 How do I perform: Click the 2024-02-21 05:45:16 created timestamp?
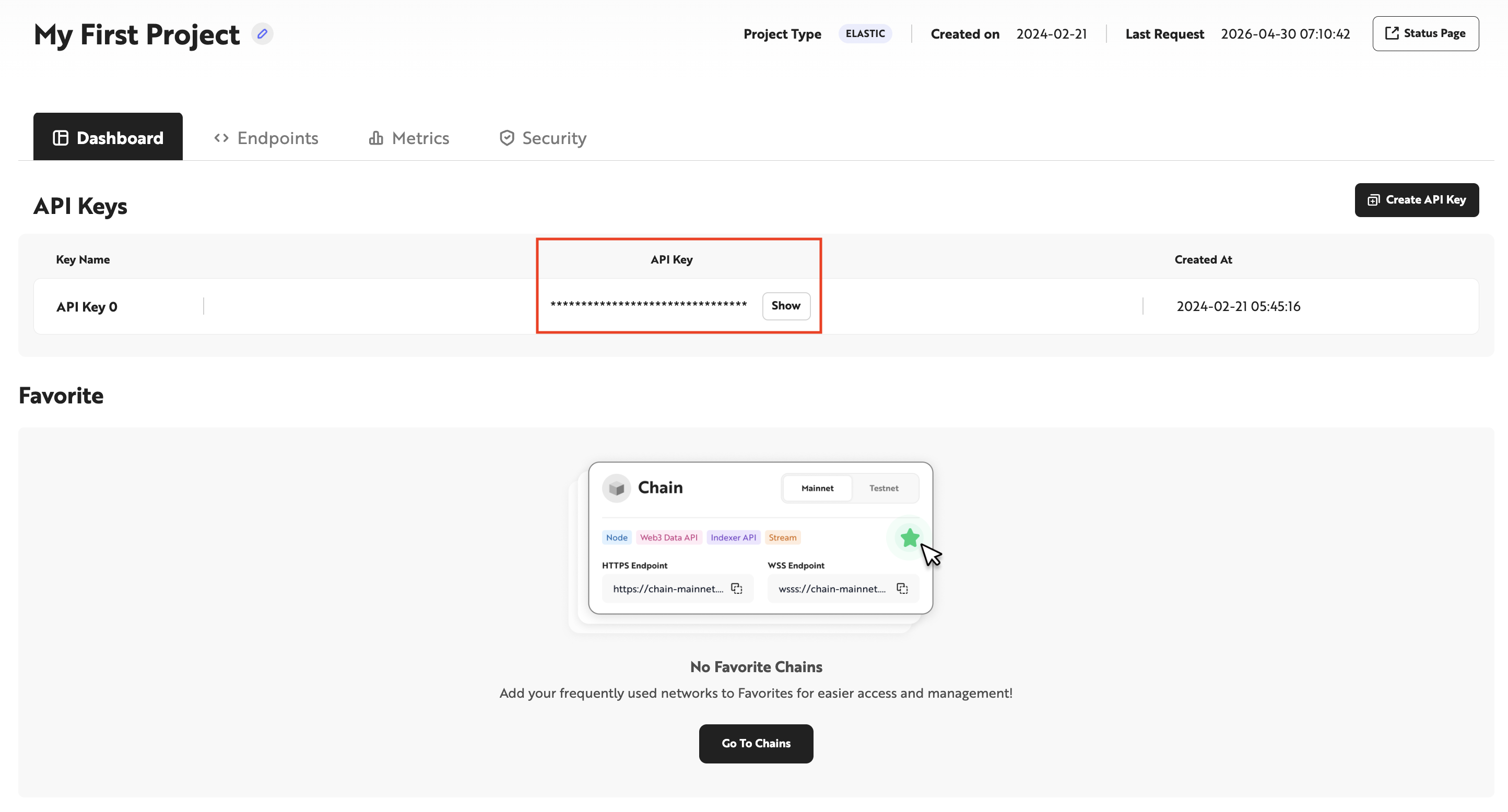[1238, 306]
